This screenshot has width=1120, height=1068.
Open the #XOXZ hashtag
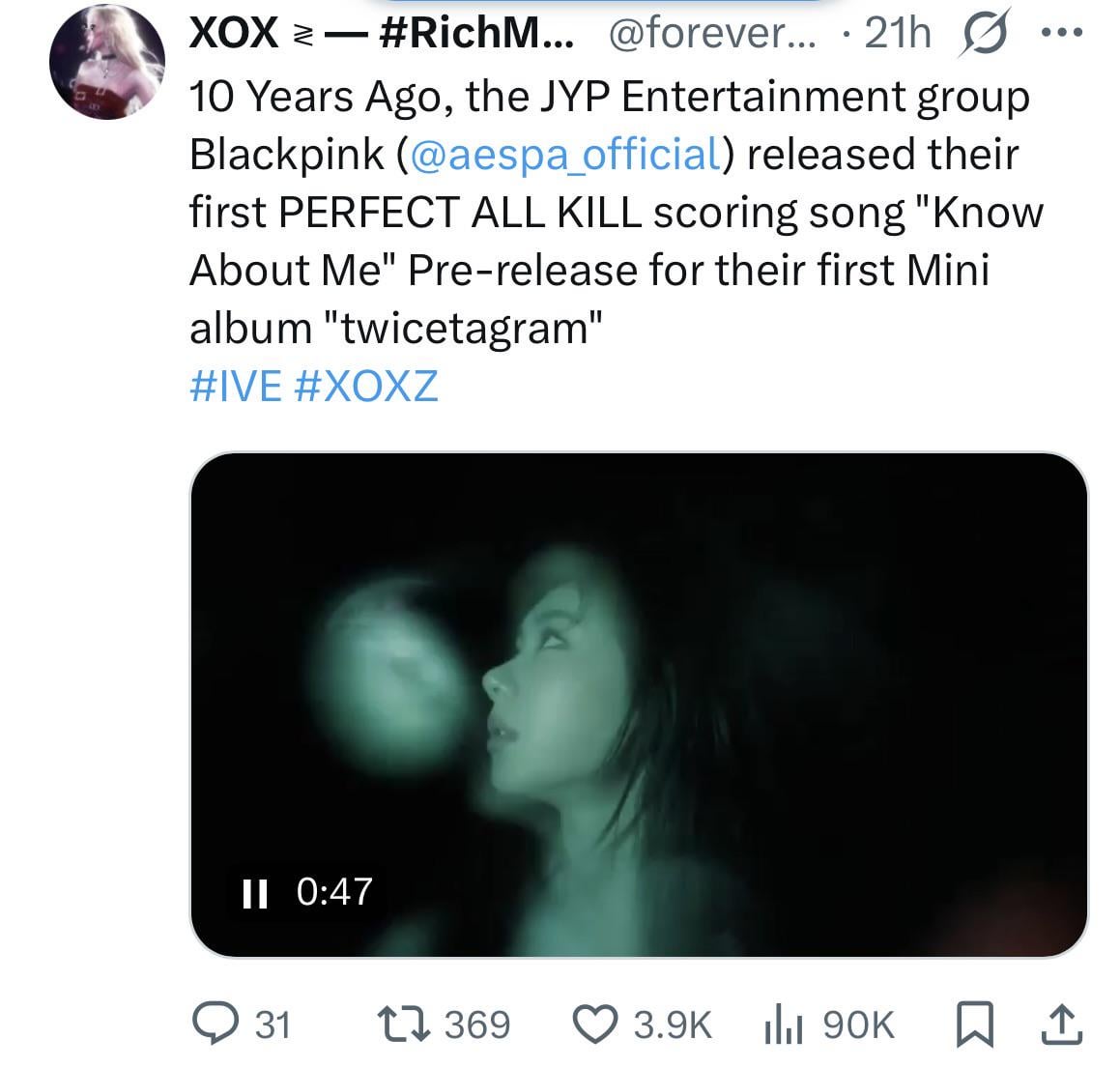pos(363,387)
